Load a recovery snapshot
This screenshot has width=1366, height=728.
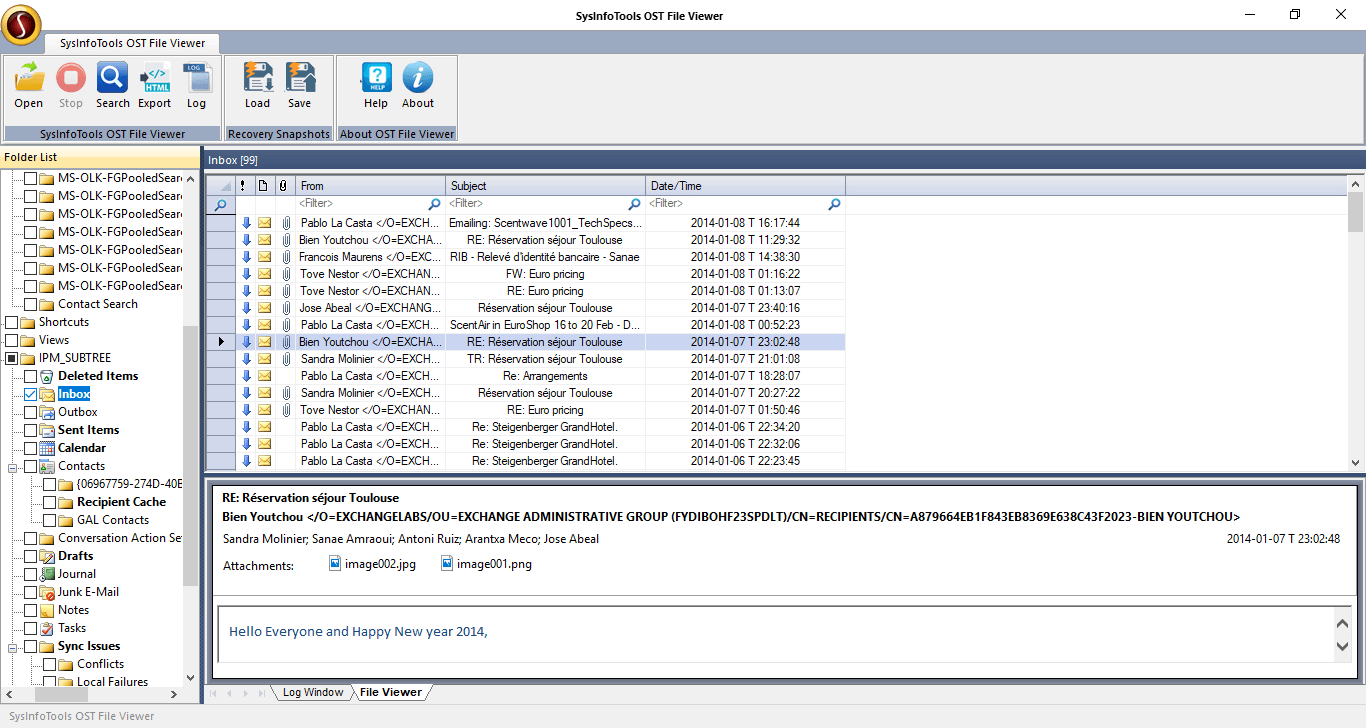click(257, 84)
